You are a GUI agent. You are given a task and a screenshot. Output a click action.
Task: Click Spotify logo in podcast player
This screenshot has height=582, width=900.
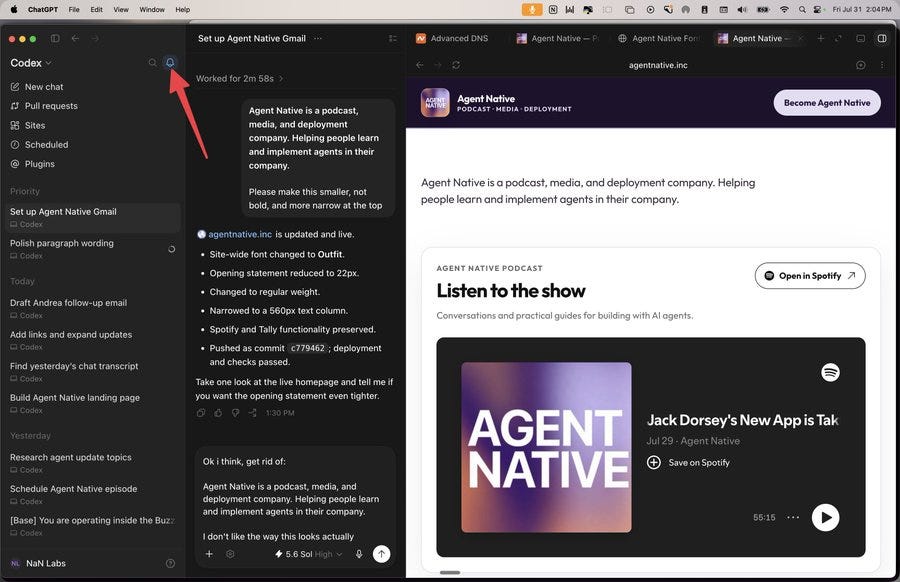[x=830, y=373]
